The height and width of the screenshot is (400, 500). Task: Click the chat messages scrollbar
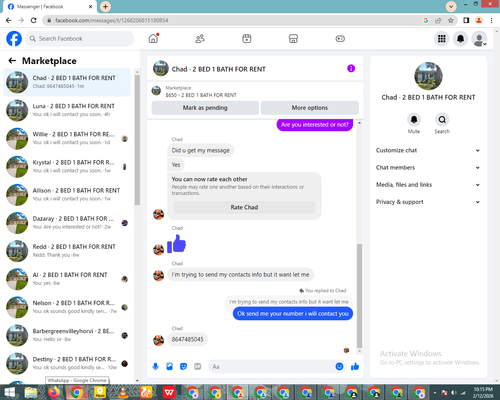(359, 296)
